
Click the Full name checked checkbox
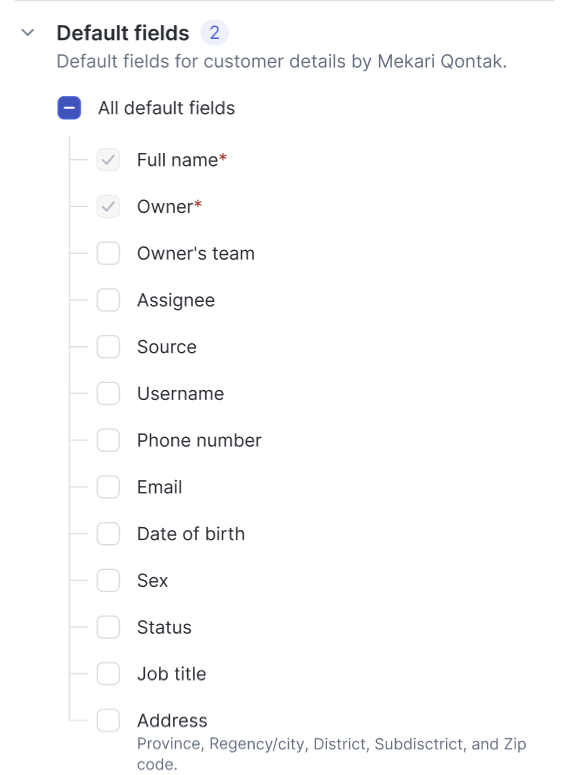108,160
